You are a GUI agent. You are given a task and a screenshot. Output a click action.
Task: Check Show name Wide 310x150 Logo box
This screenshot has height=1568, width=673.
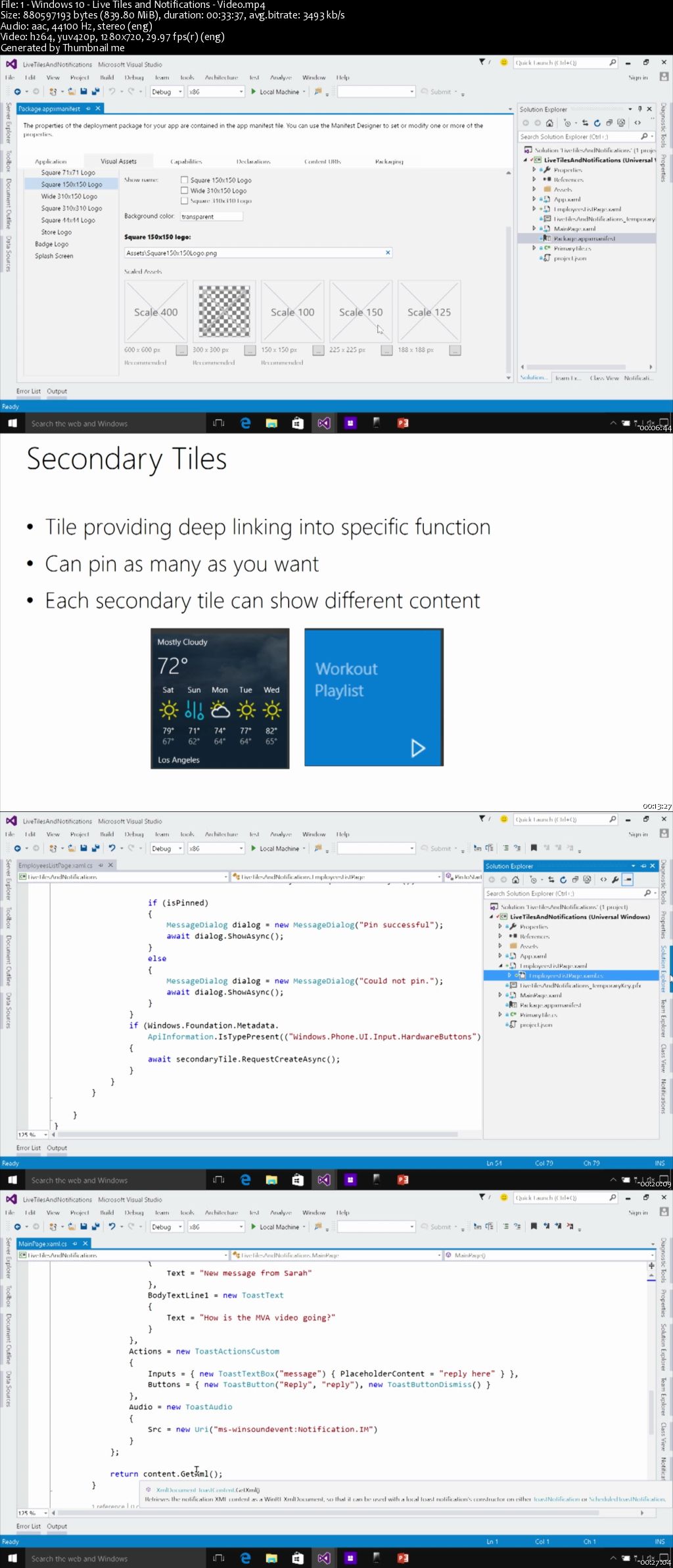coord(185,190)
